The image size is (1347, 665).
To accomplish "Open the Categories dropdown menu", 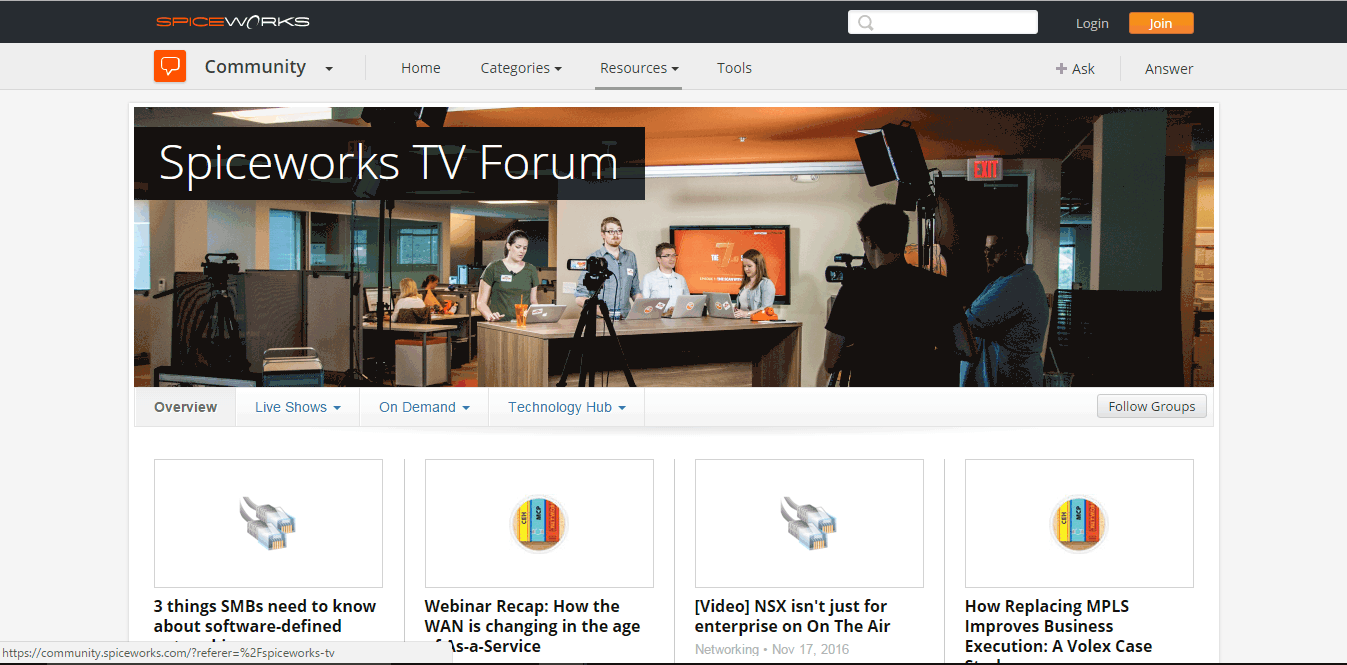I will pos(521,68).
